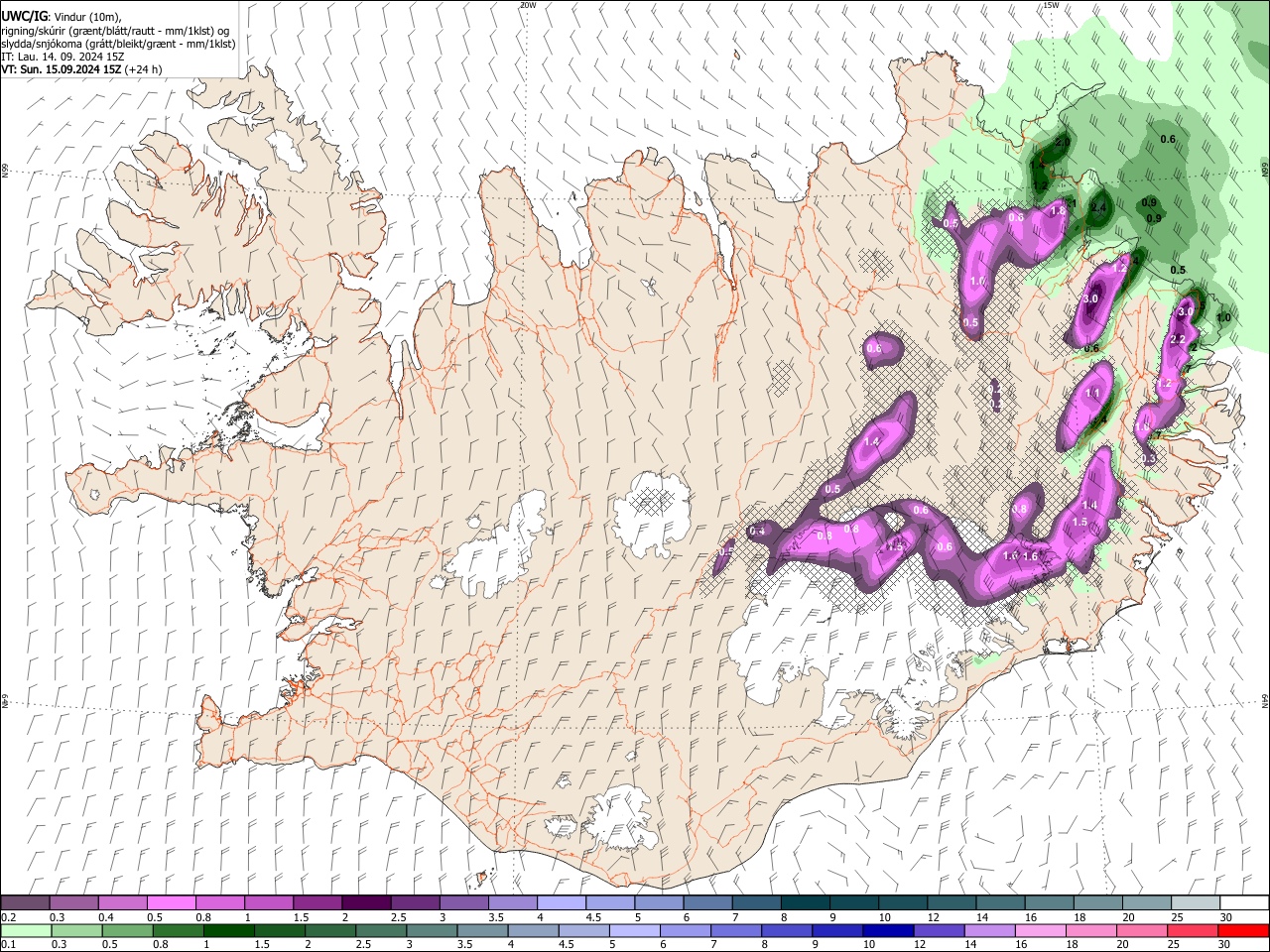Select the '1.6' snowfall value on the map
Viewport: 1270px width, 952px height.
click(1030, 556)
